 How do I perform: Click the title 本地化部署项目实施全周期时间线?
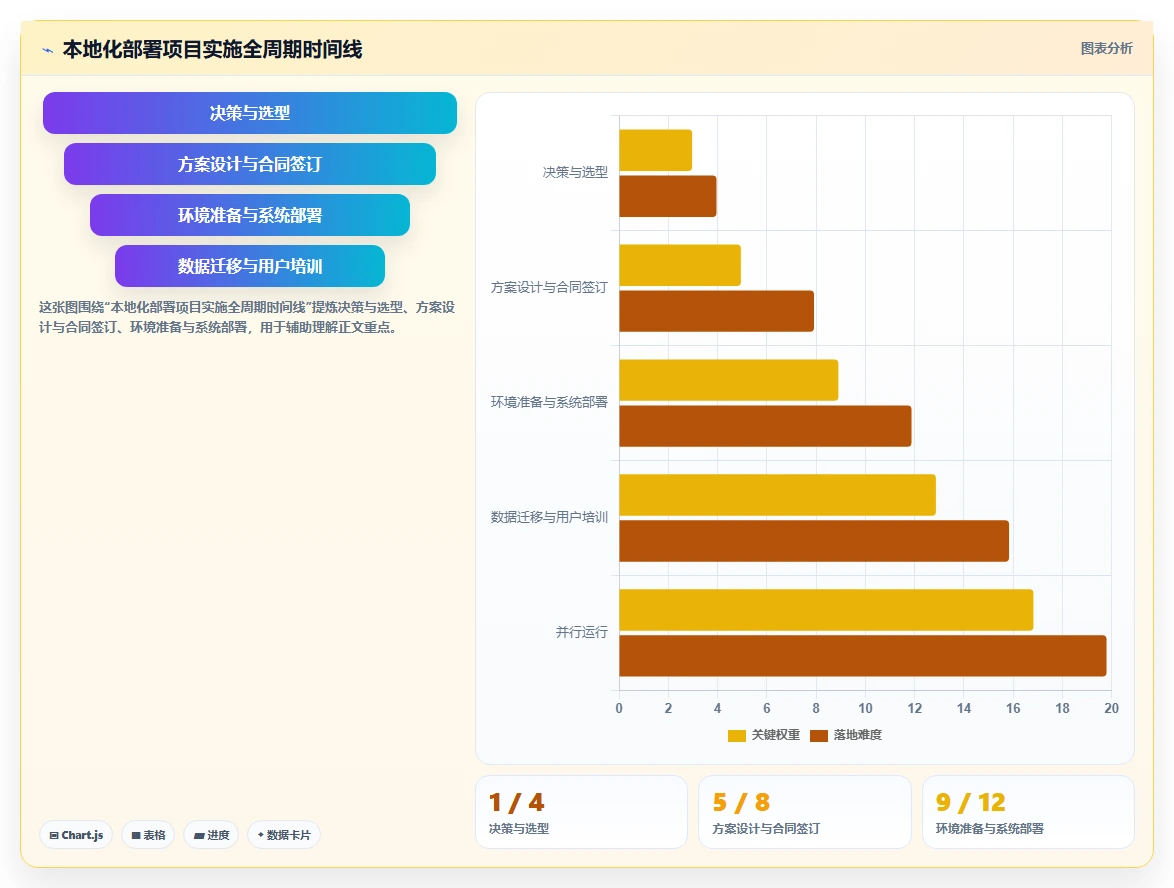coord(213,49)
